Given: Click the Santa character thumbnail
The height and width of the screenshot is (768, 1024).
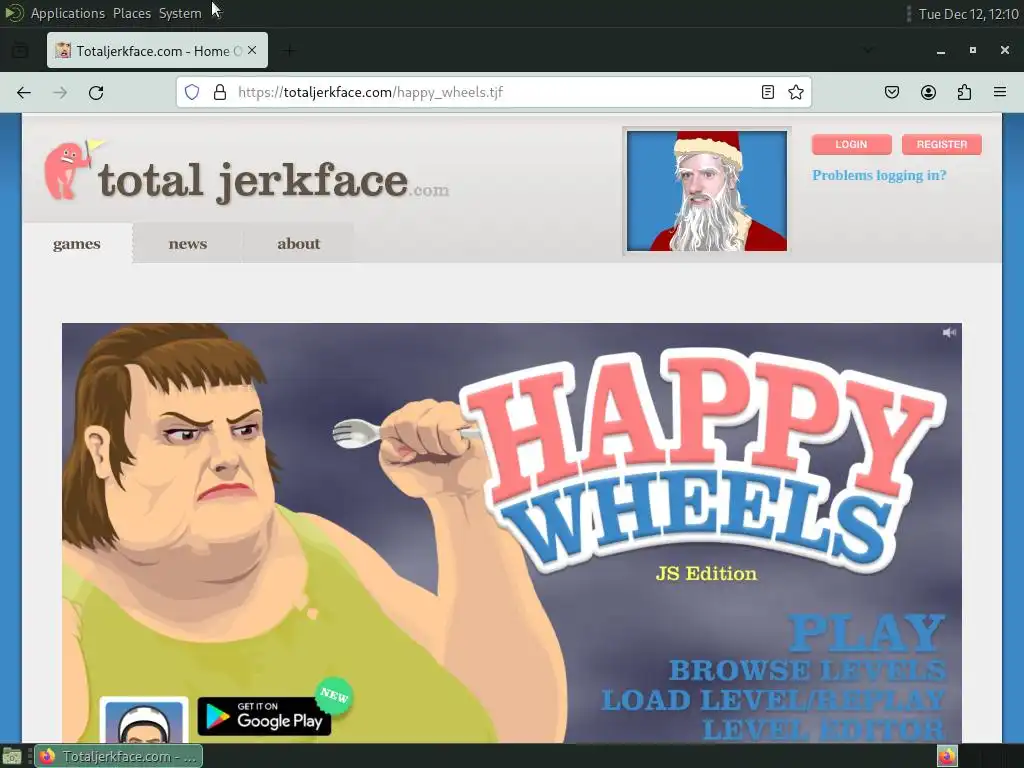Looking at the screenshot, I should 707,191.
